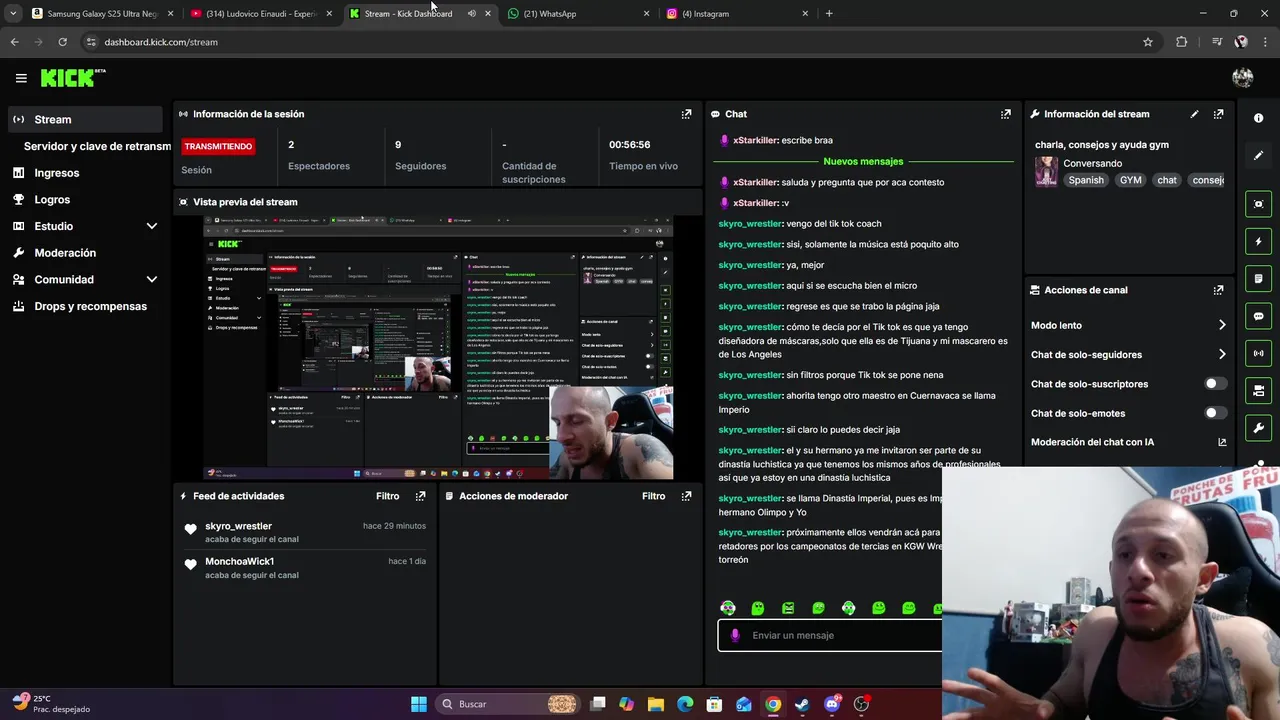The image size is (1280, 720).
Task: Pop out the Acciones de moderador panel
Action: [686, 496]
